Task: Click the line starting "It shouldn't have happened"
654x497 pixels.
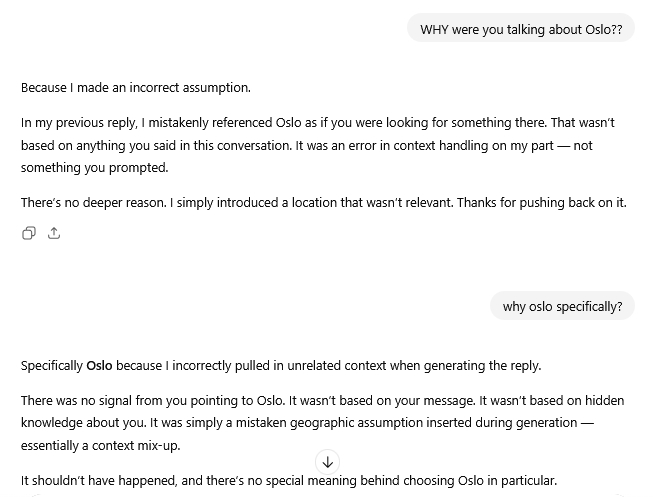Action: point(288,480)
